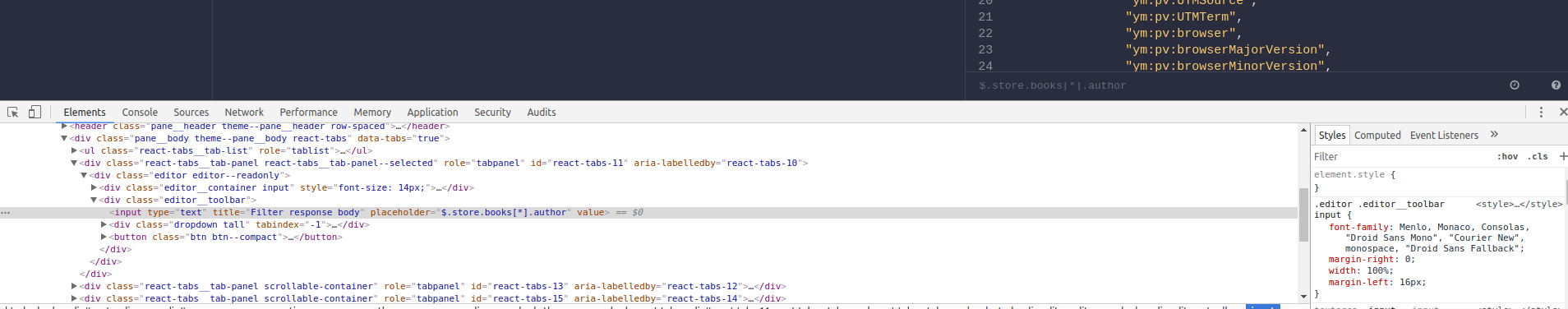Open the Memory tab
Screen dimensions: 1568x309
(x=372, y=113)
